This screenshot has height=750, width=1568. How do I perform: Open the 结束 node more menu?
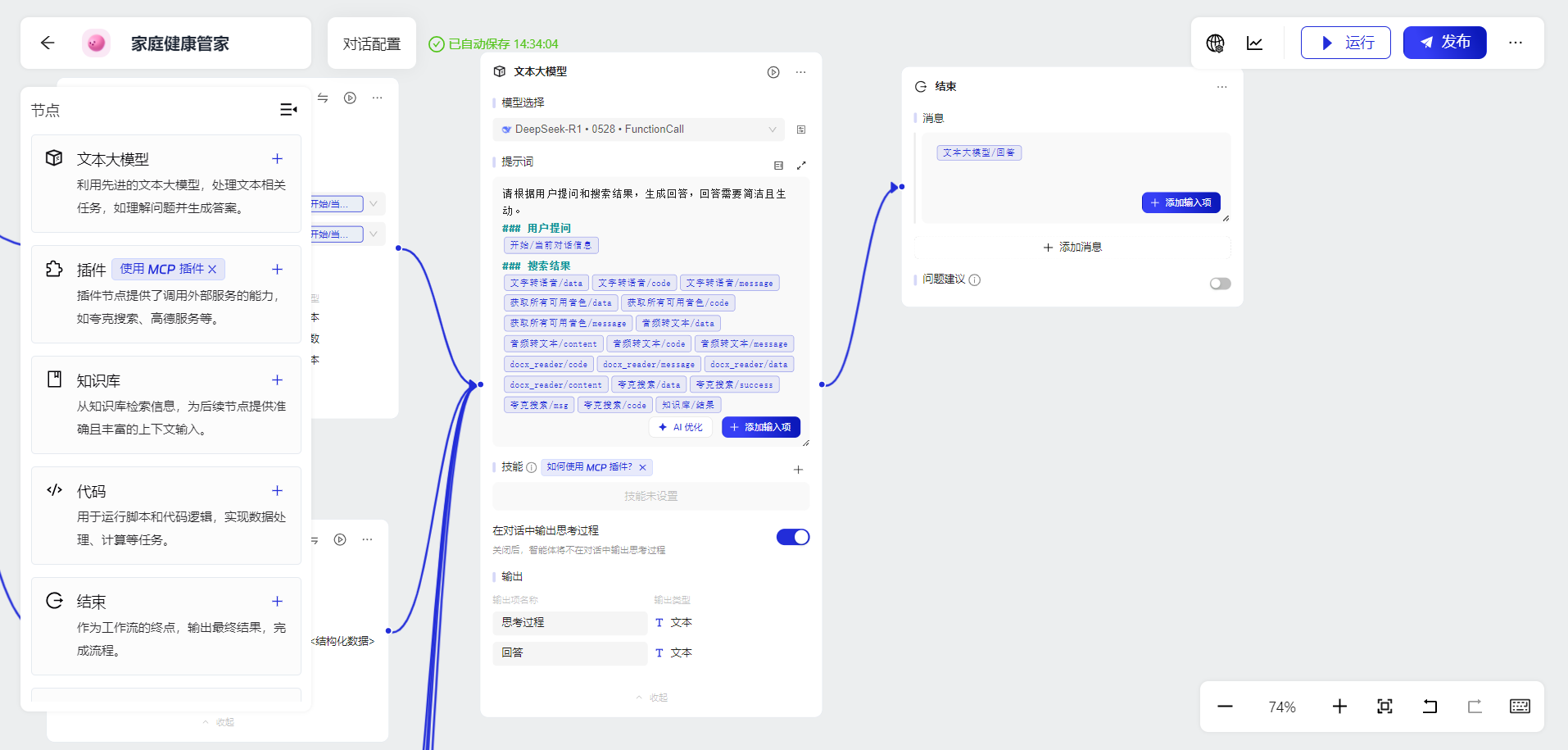1222,87
